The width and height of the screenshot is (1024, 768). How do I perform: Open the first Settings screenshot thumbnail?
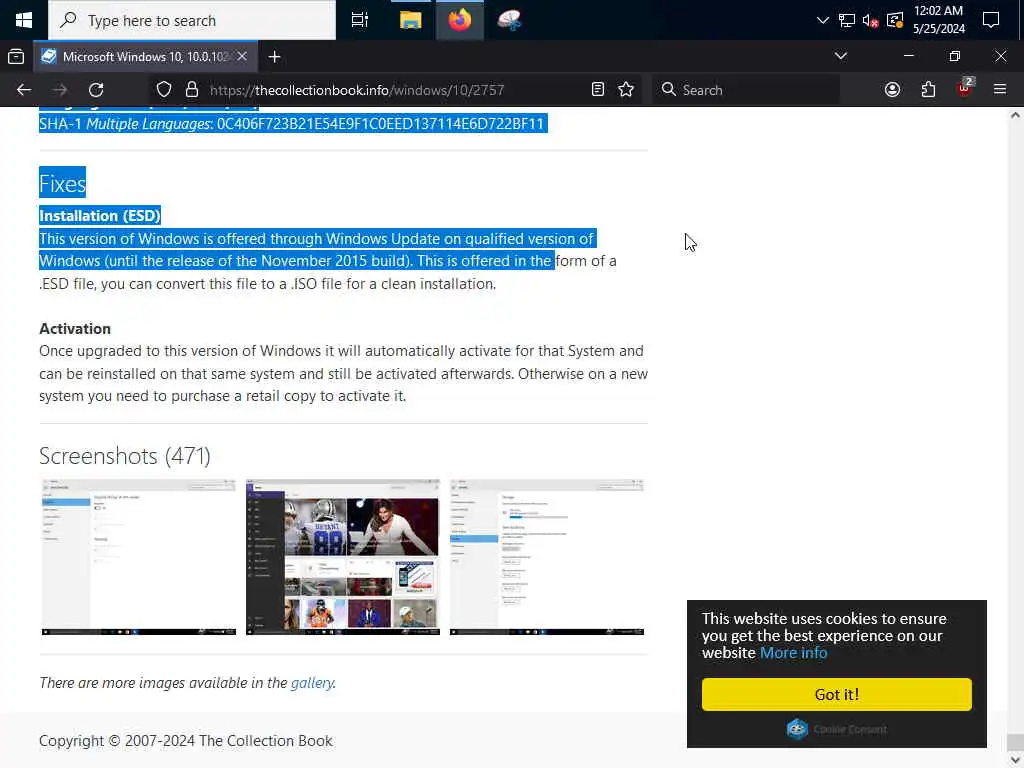tap(138, 556)
